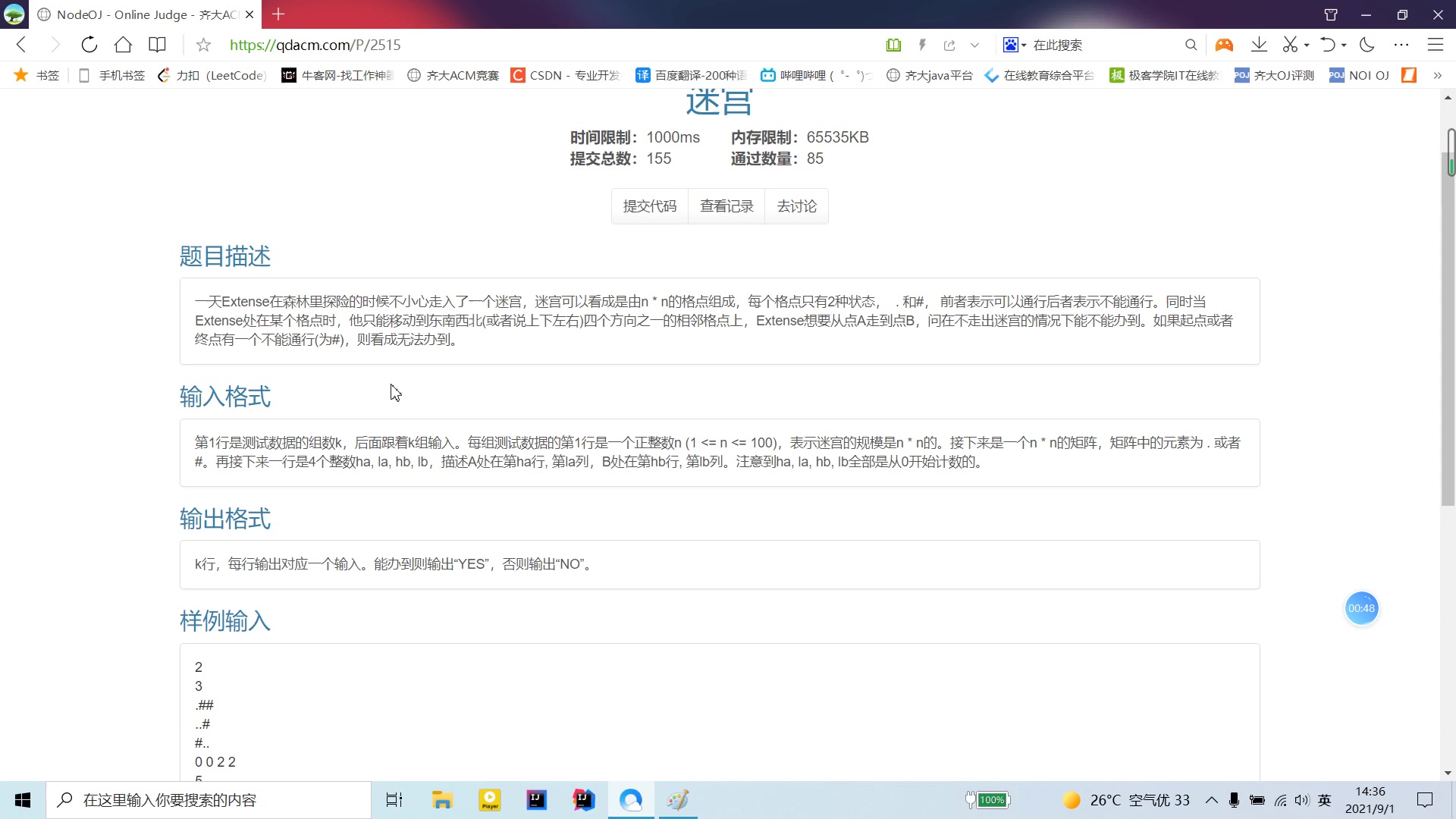Click the page vertical scrollbar thumb
This screenshot has height=819, width=1456.
tap(1448, 328)
